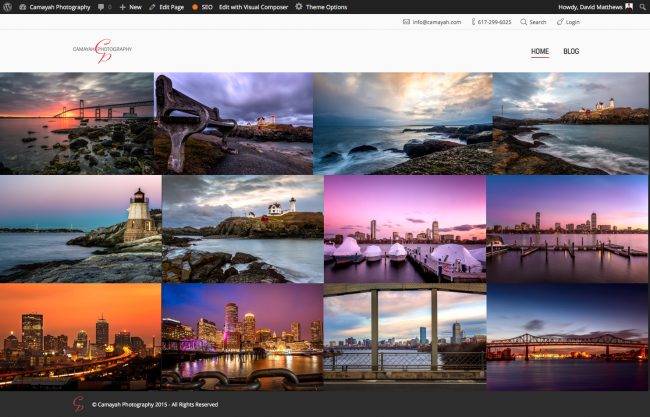This screenshot has width=650, height=417.
Task: Open the + New content menu
Action: 131,7
